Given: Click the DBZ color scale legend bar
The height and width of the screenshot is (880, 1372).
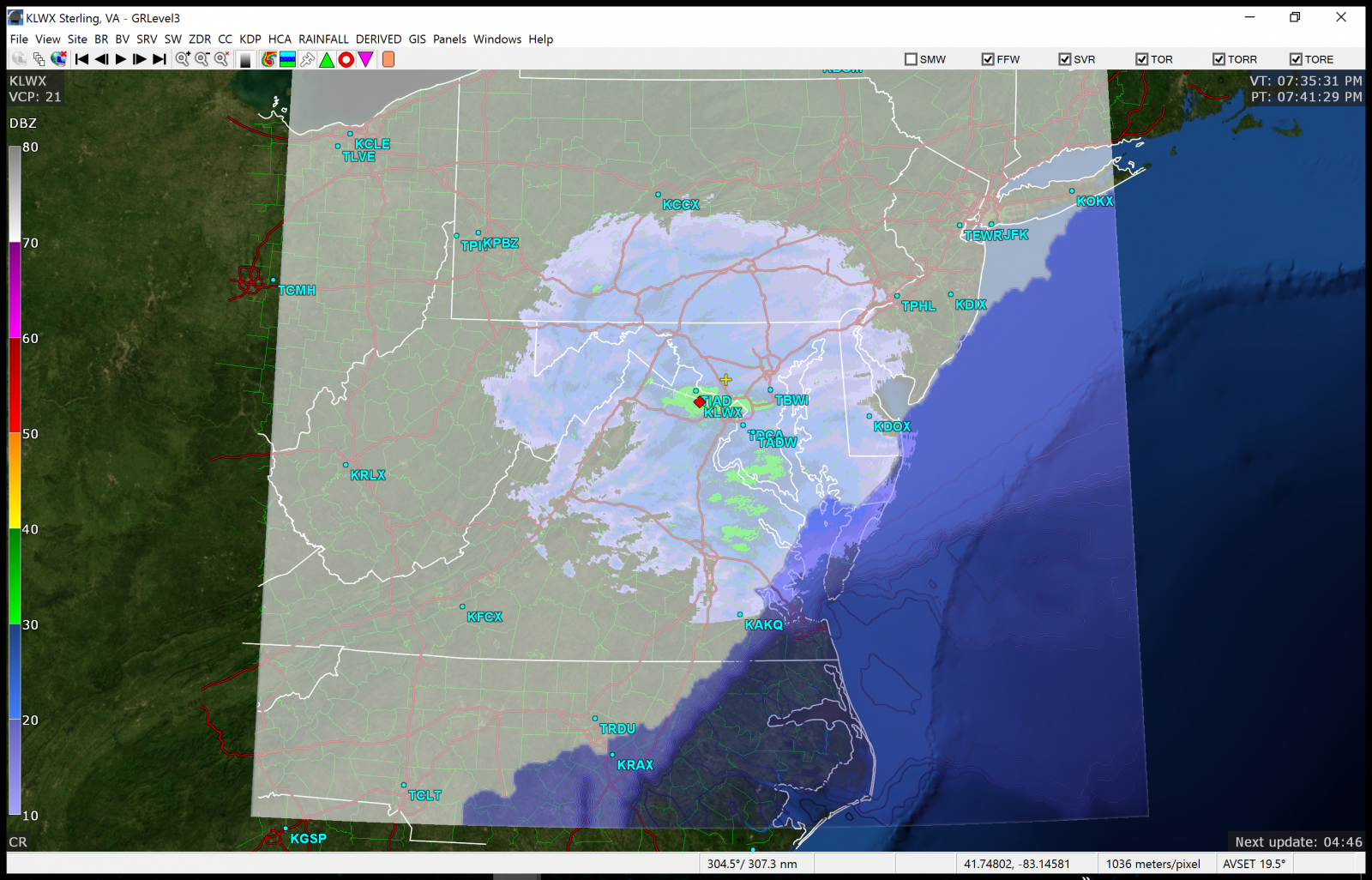Looking at the screenshot, I should click(15, 480).
